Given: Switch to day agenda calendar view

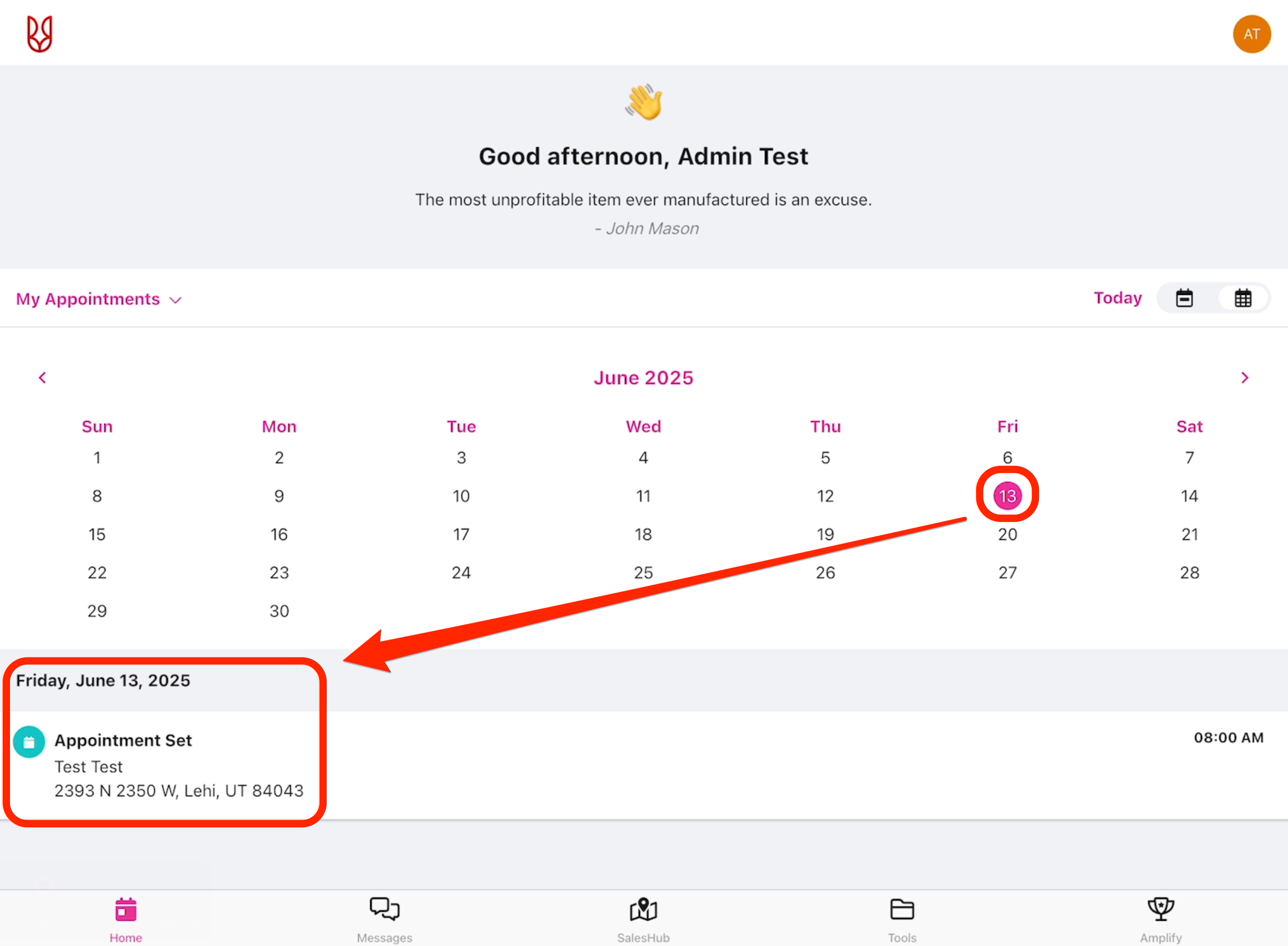Looking at the screenshot, I should pos(1184,298).
